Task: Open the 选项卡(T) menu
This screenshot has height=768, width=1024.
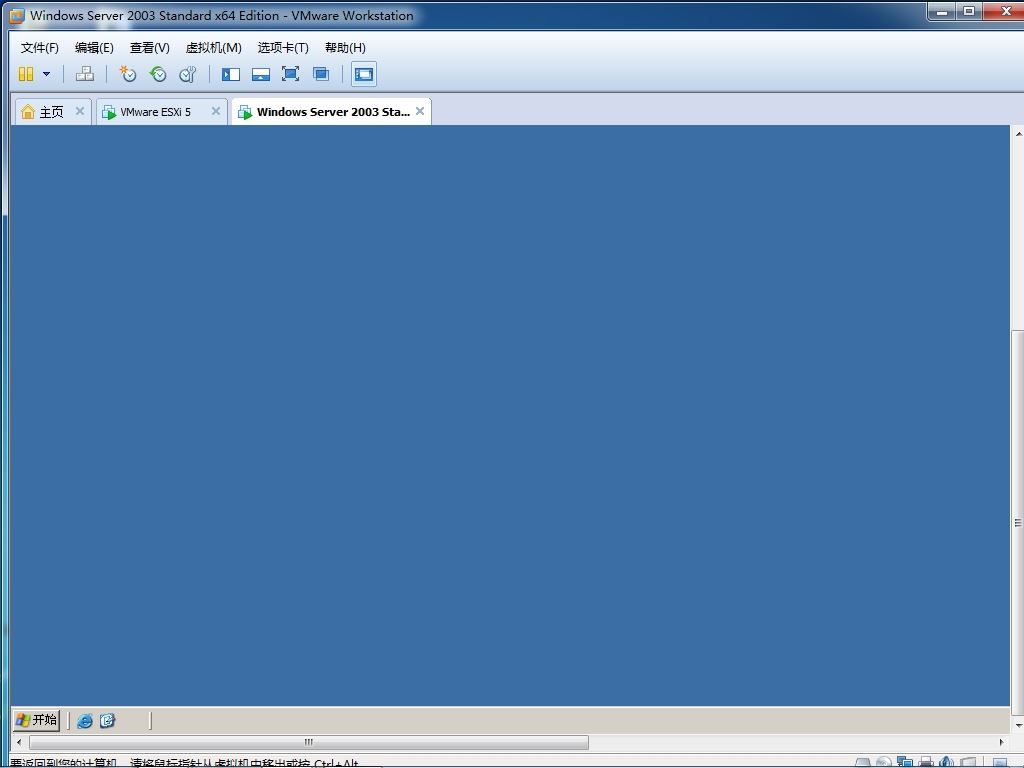Action: click(283, 48)
